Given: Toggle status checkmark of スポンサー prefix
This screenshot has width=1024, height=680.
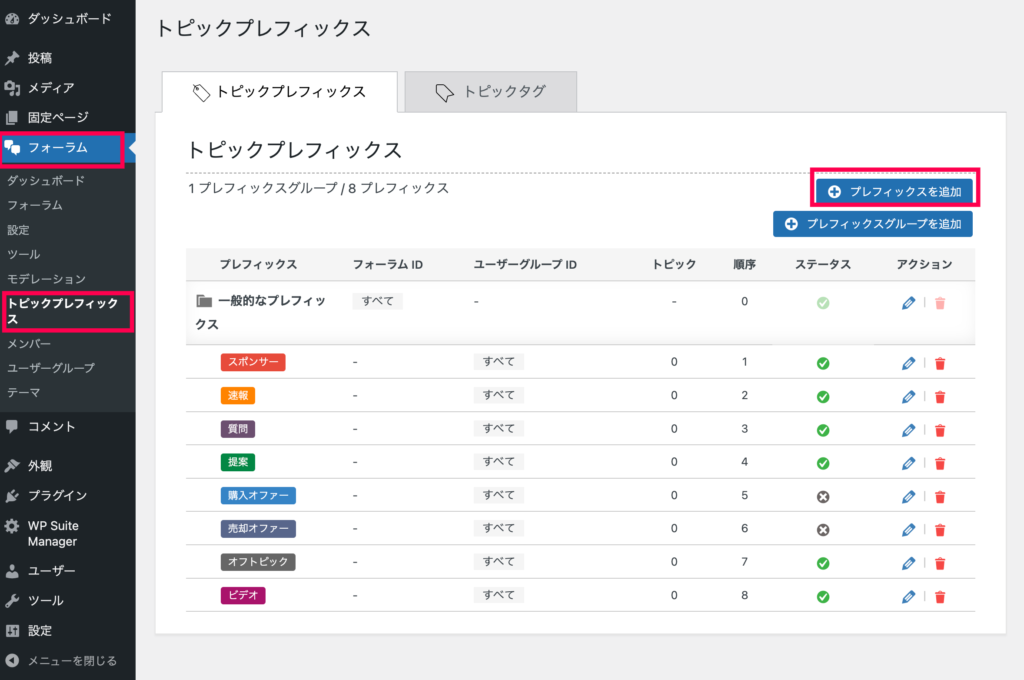Looking at the screenshot, I should (x=823, y=363).
